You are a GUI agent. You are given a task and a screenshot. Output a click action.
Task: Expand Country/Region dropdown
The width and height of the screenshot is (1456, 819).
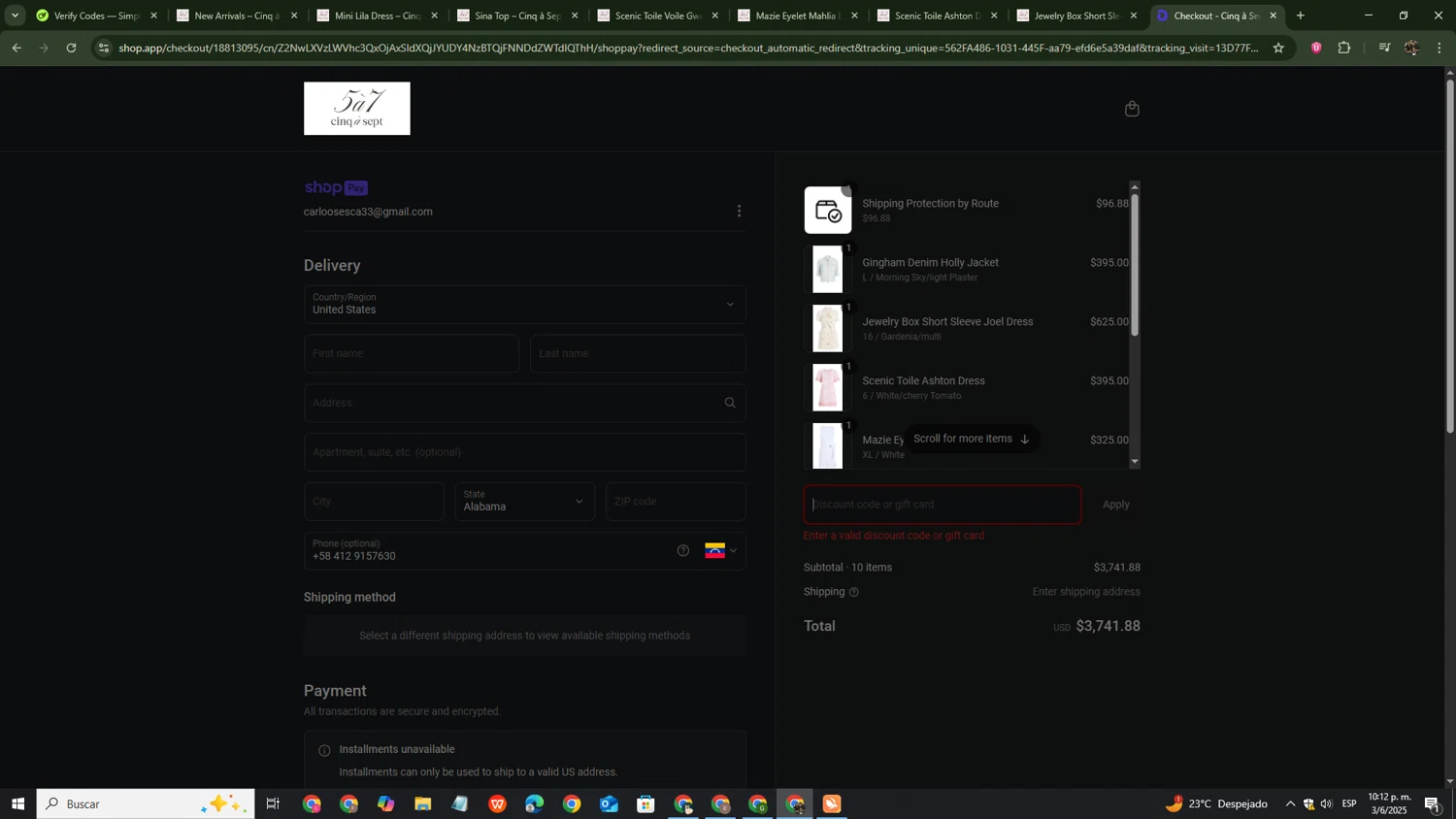(525, 305)
